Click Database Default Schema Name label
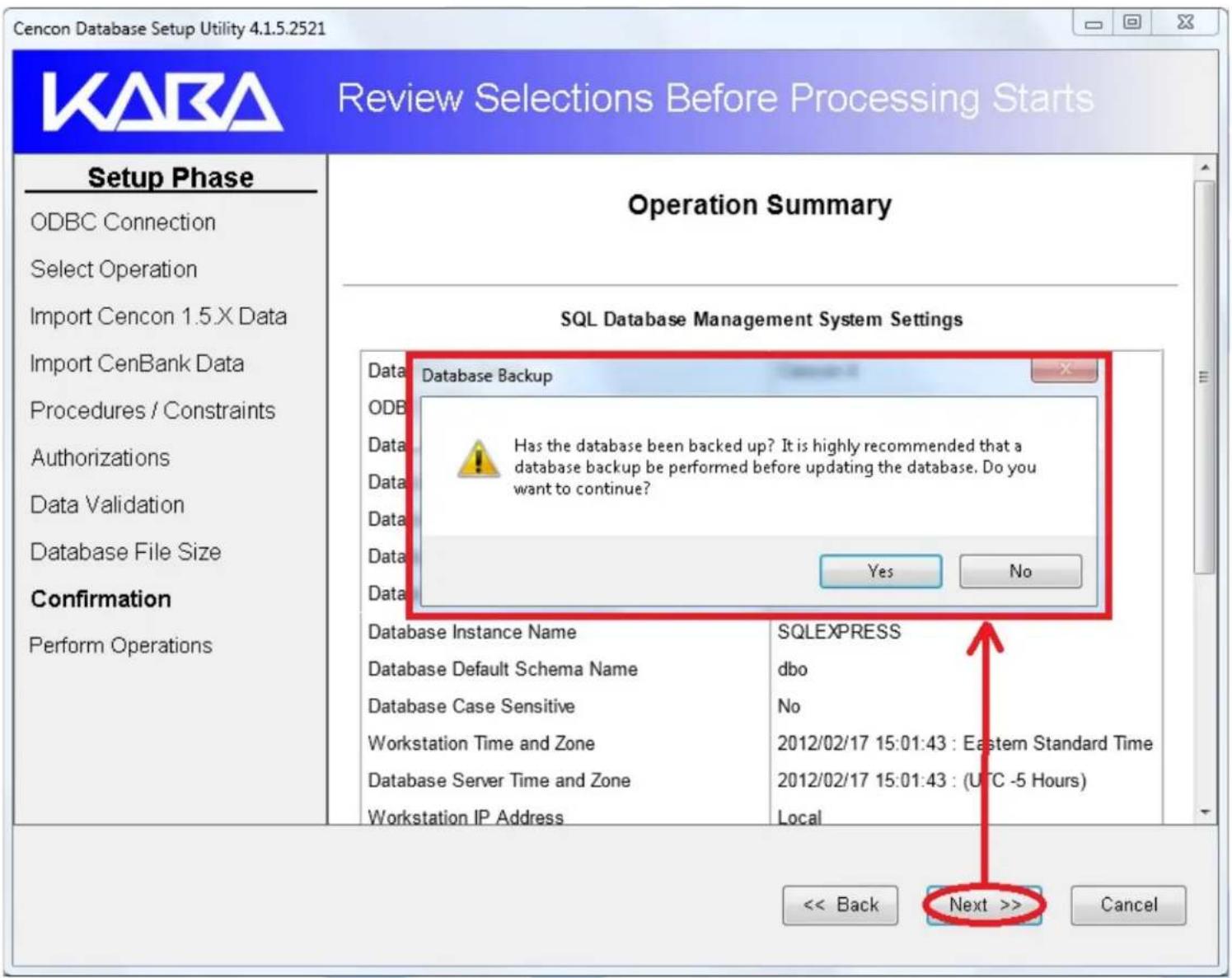Screen dimensions: 1232x978 (x=503, y=669)
